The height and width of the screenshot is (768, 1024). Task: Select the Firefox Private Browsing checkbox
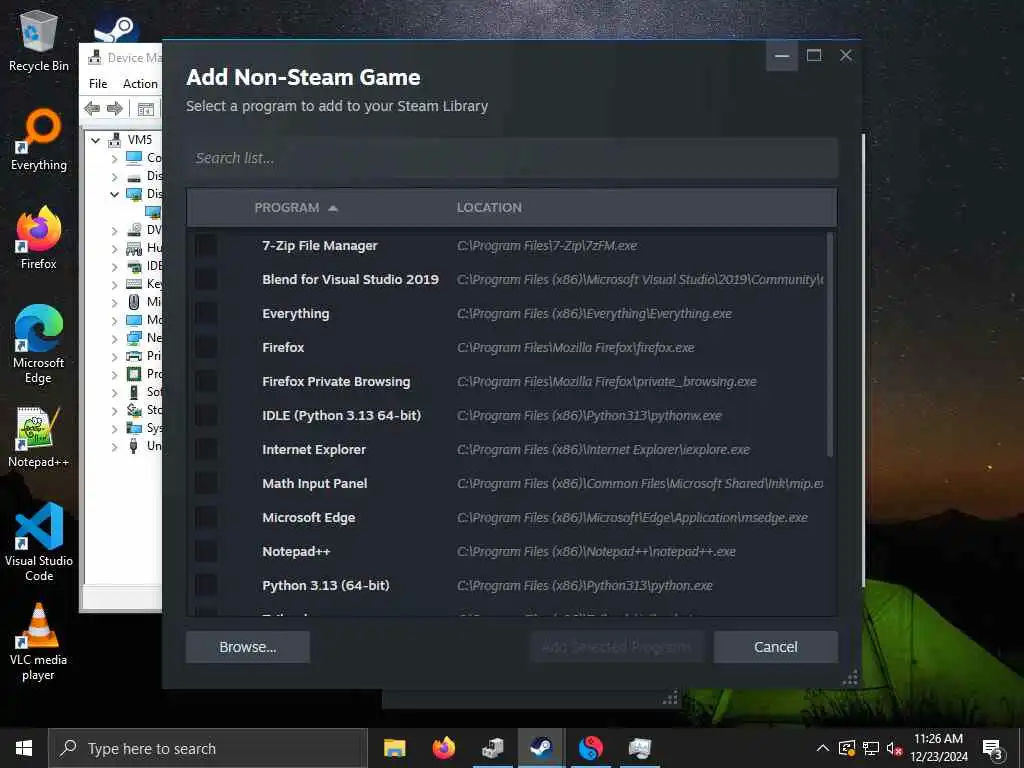[206, 381]
